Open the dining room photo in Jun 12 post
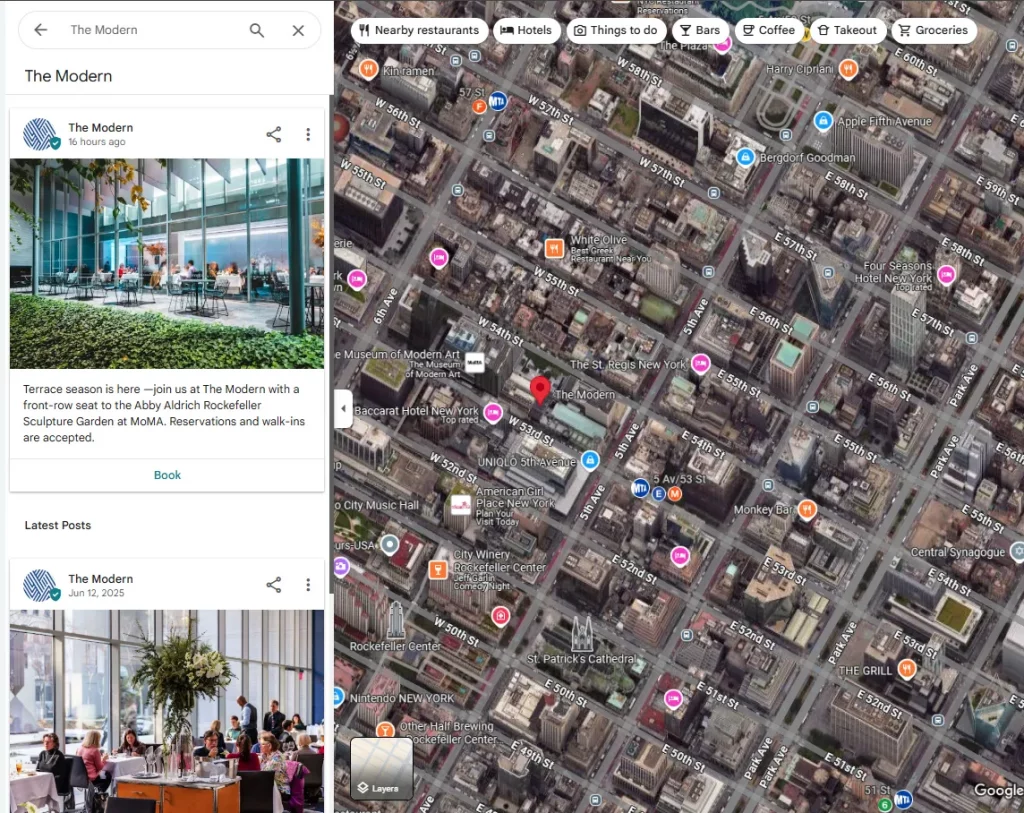Screen dimensions: 1024x813 167,711
